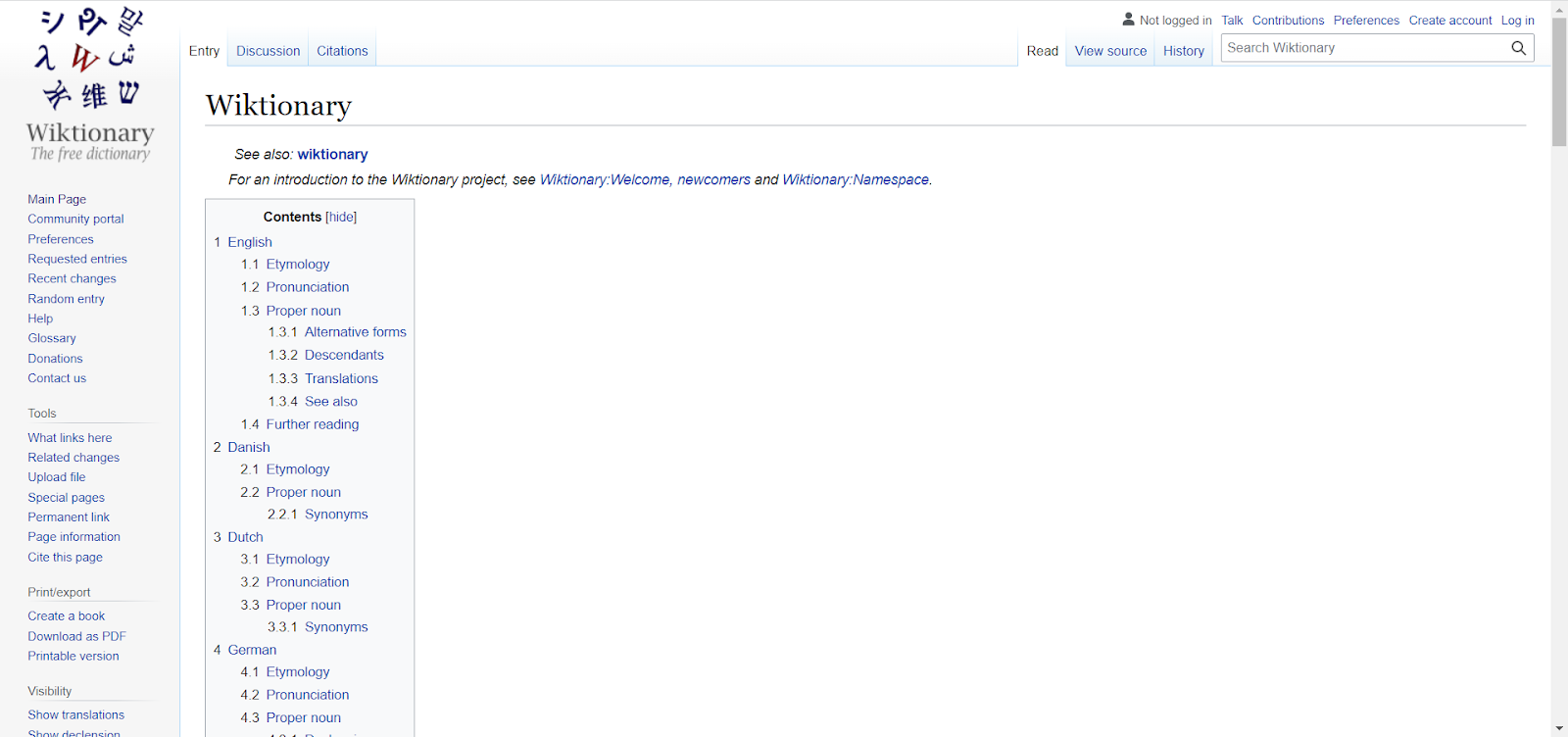
Task: Select Download as PDF
Action: 76,636
